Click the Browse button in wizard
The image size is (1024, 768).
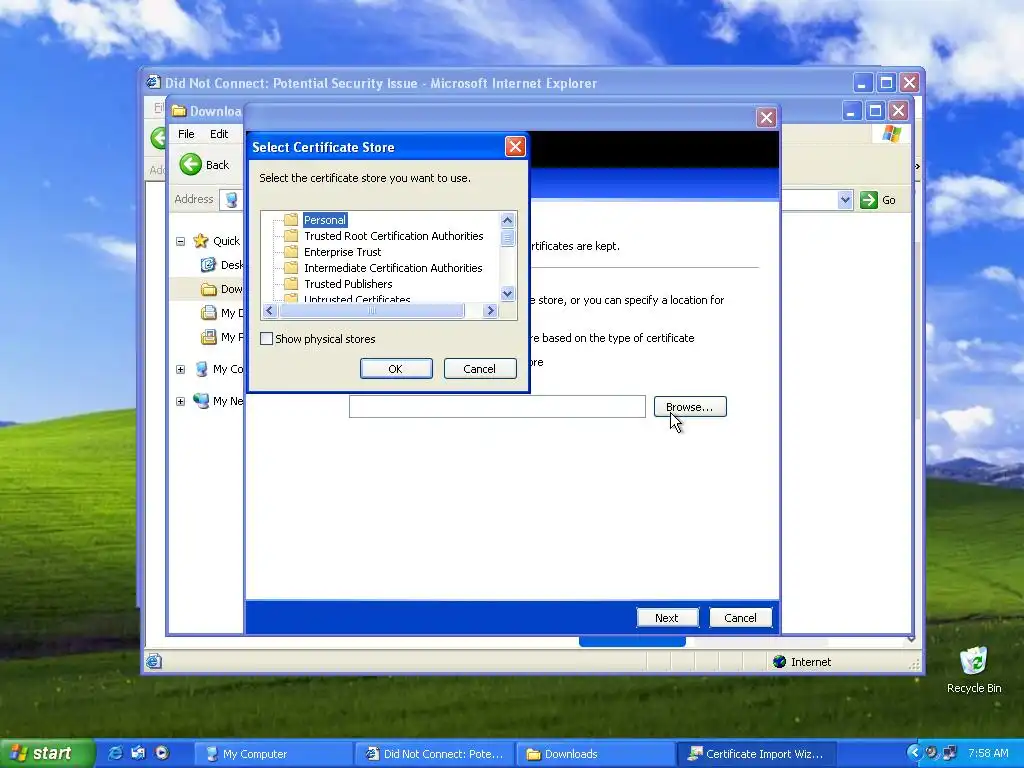pyautogui.click(x=690, y=407)
